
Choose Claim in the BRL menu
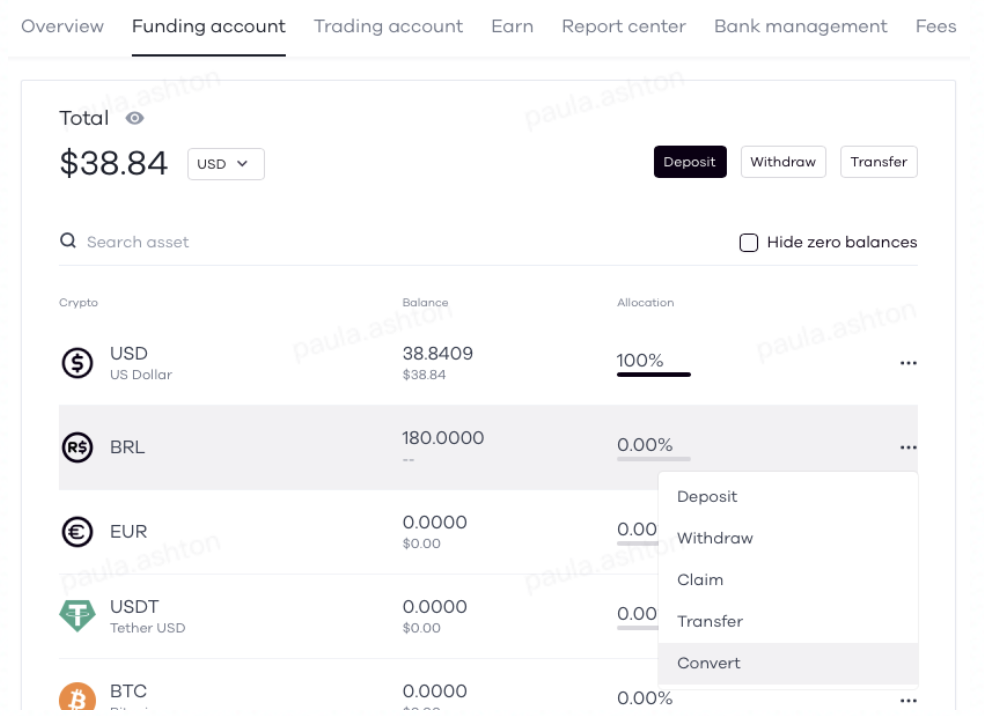click(700, 579)
